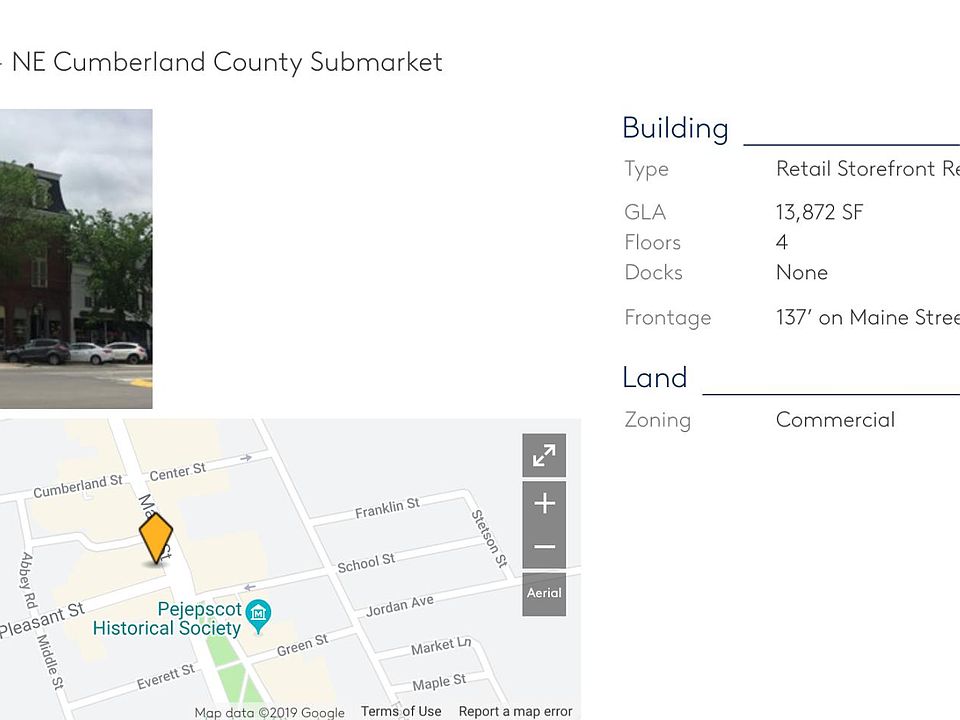960x720 pixels.
Task: Click the Pejepscot Historical Society label
Action: pos(167,619)
